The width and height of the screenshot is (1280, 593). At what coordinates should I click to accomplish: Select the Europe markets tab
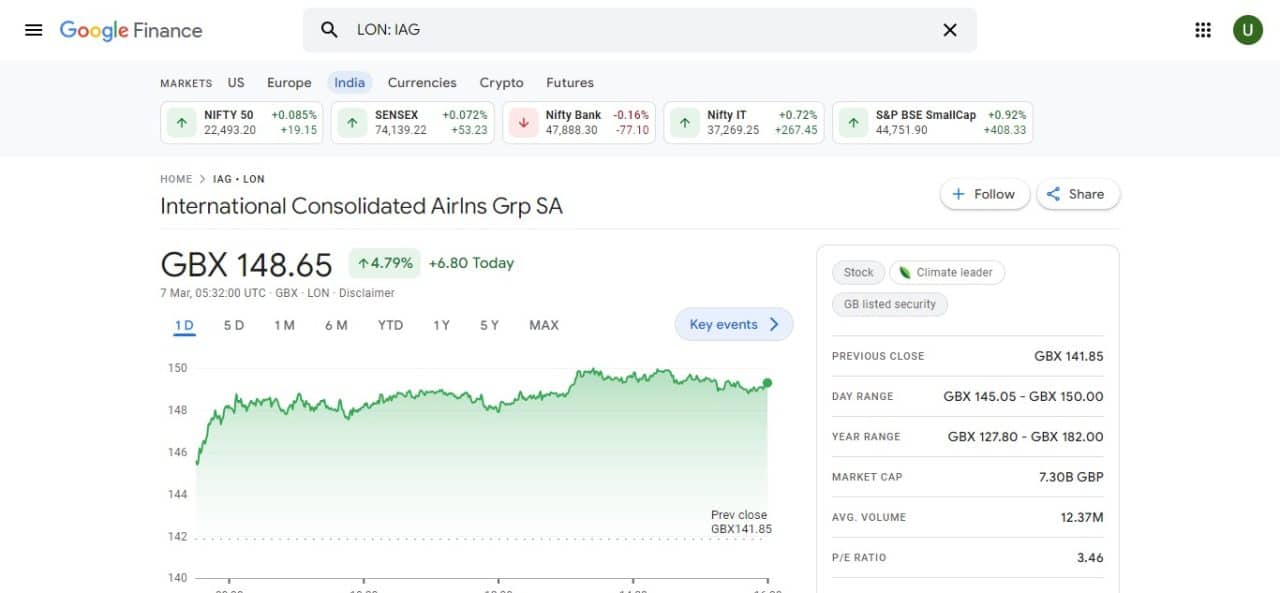point(289,83)
